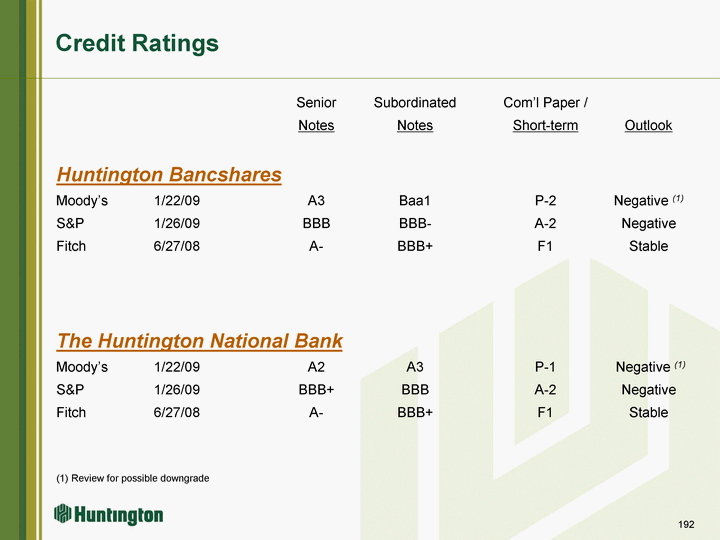Click "1/22/09" date under Huntington Bancshares

177,201
